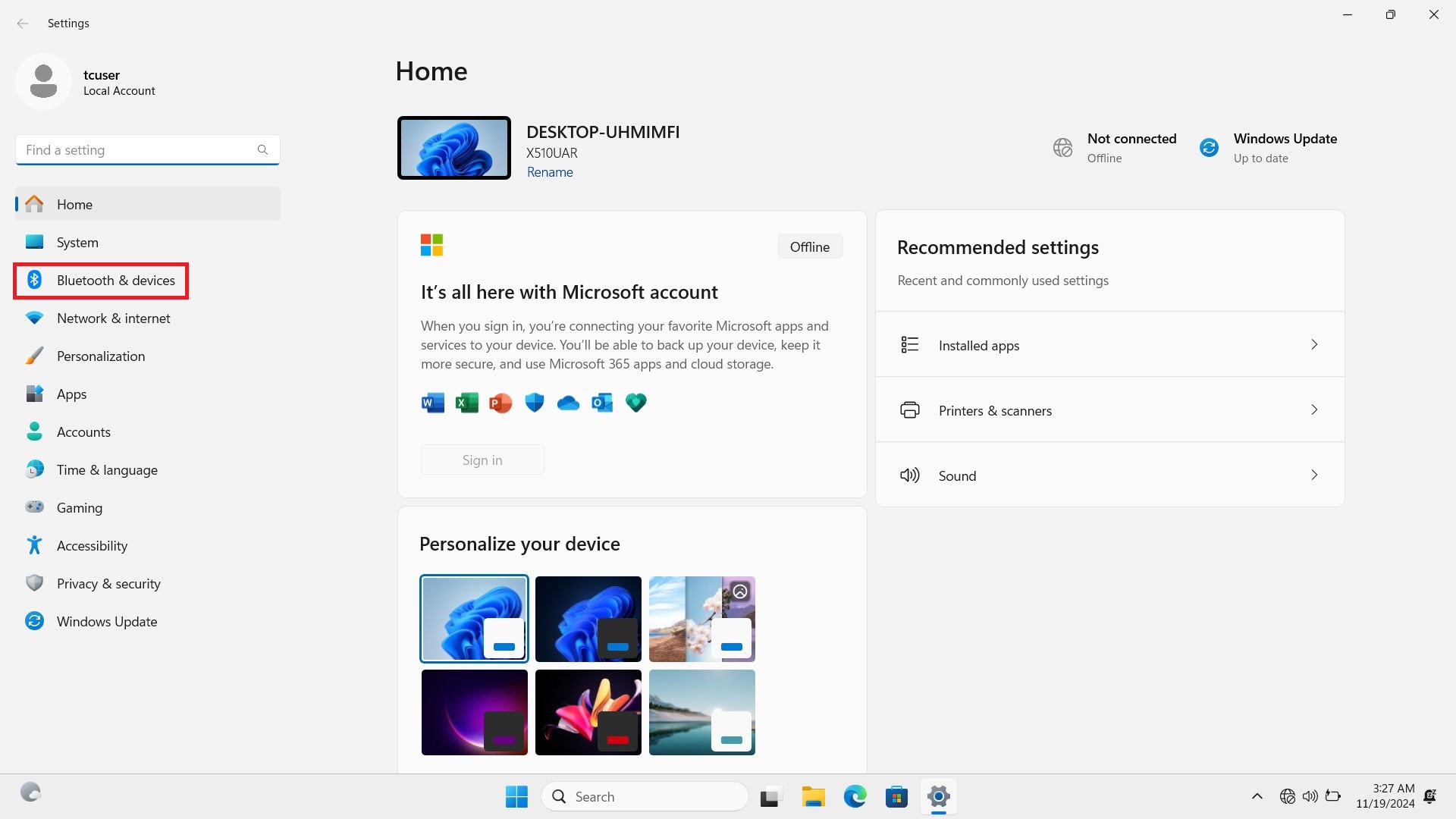Open Microsoft Store from the taskbar
1456x819 pixels.
coord(896,796)
